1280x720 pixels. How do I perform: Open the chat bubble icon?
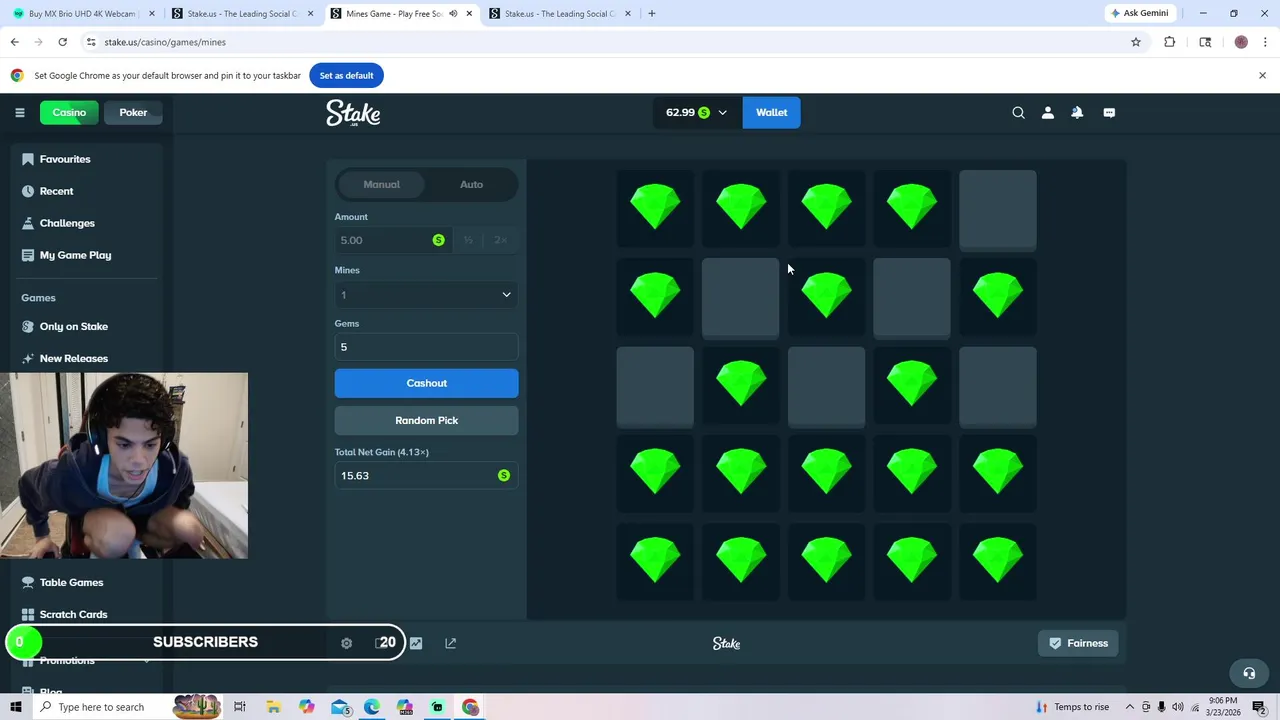pyautogui.click(x=1109, y=113)
